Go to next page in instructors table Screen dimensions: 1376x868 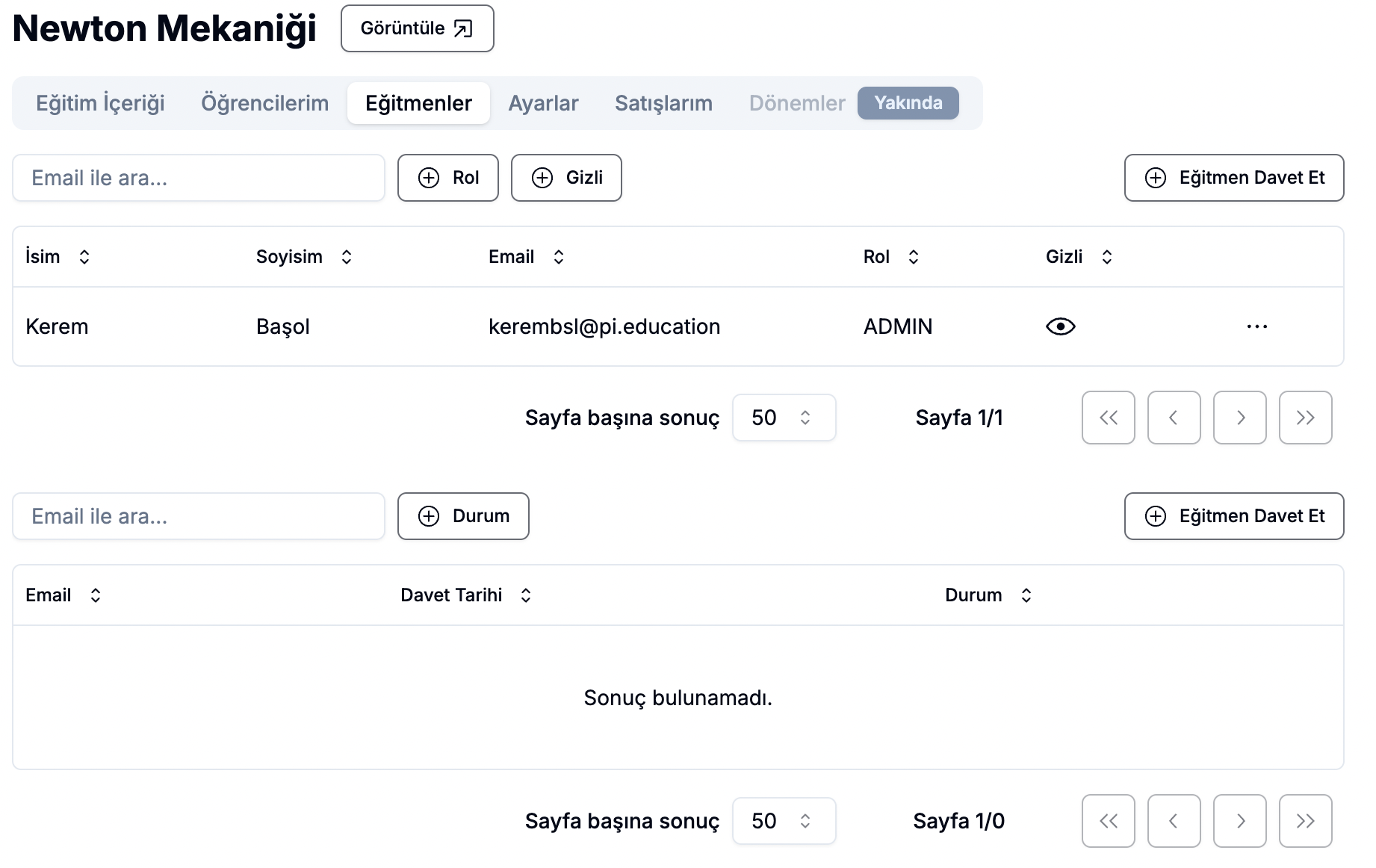[x=1239, y=418]
